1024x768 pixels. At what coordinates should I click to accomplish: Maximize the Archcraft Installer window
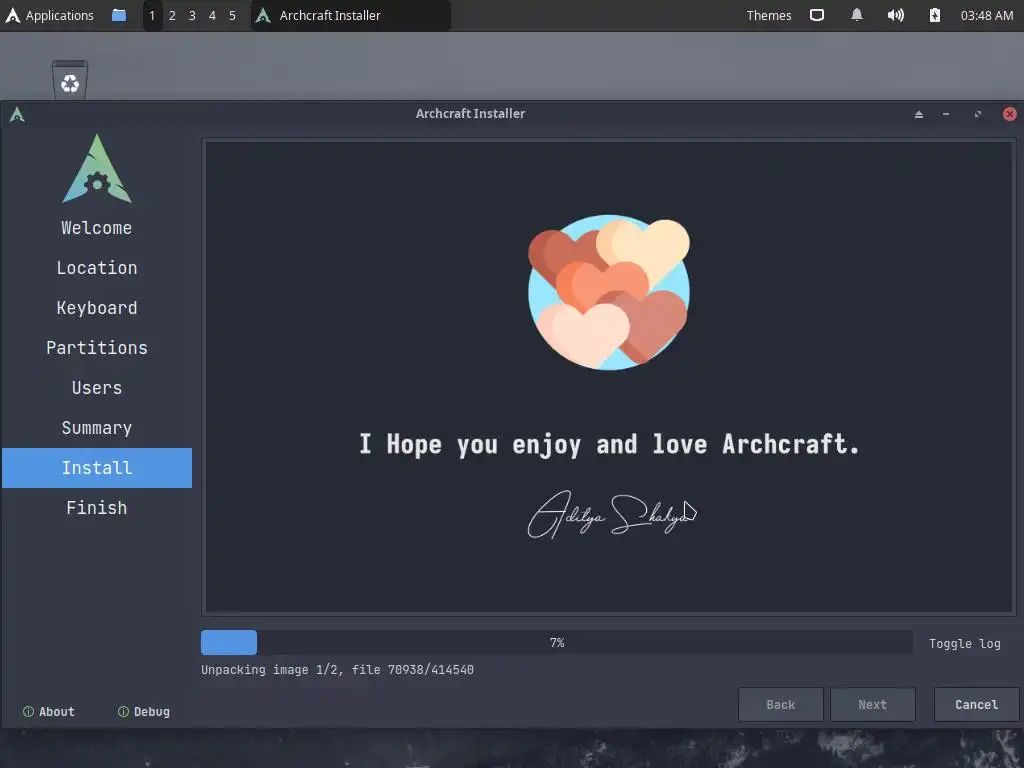[x=978, y=114]
